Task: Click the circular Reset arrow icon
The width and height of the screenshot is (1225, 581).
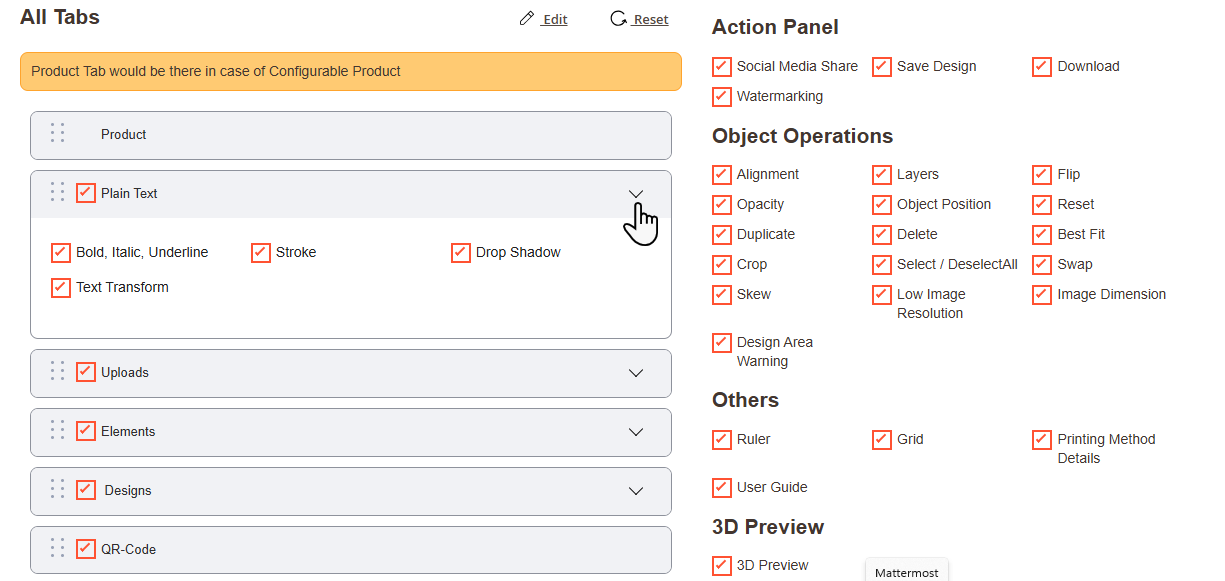Action: click(x=618, y=19)
